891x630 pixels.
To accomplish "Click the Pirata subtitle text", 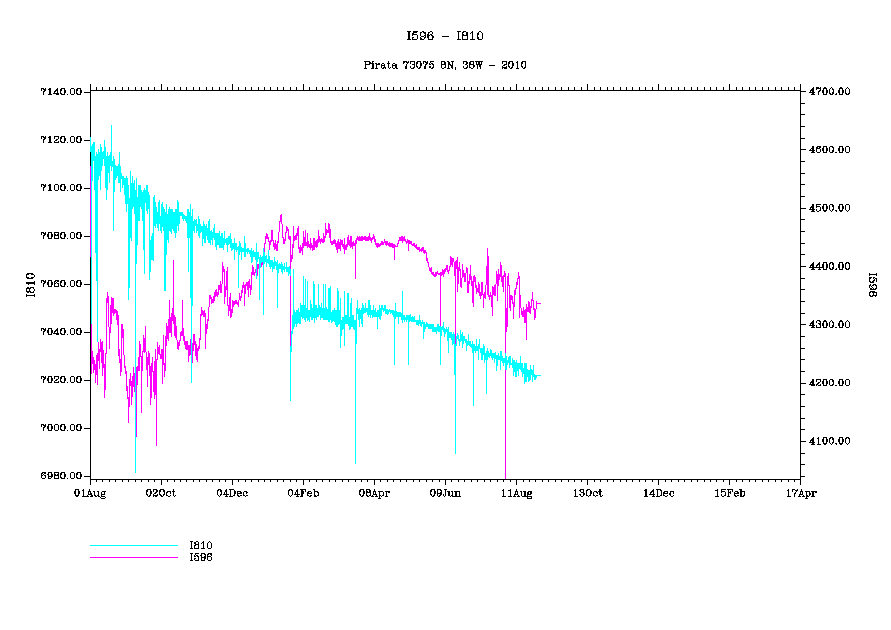I will [x=444, y=65].
